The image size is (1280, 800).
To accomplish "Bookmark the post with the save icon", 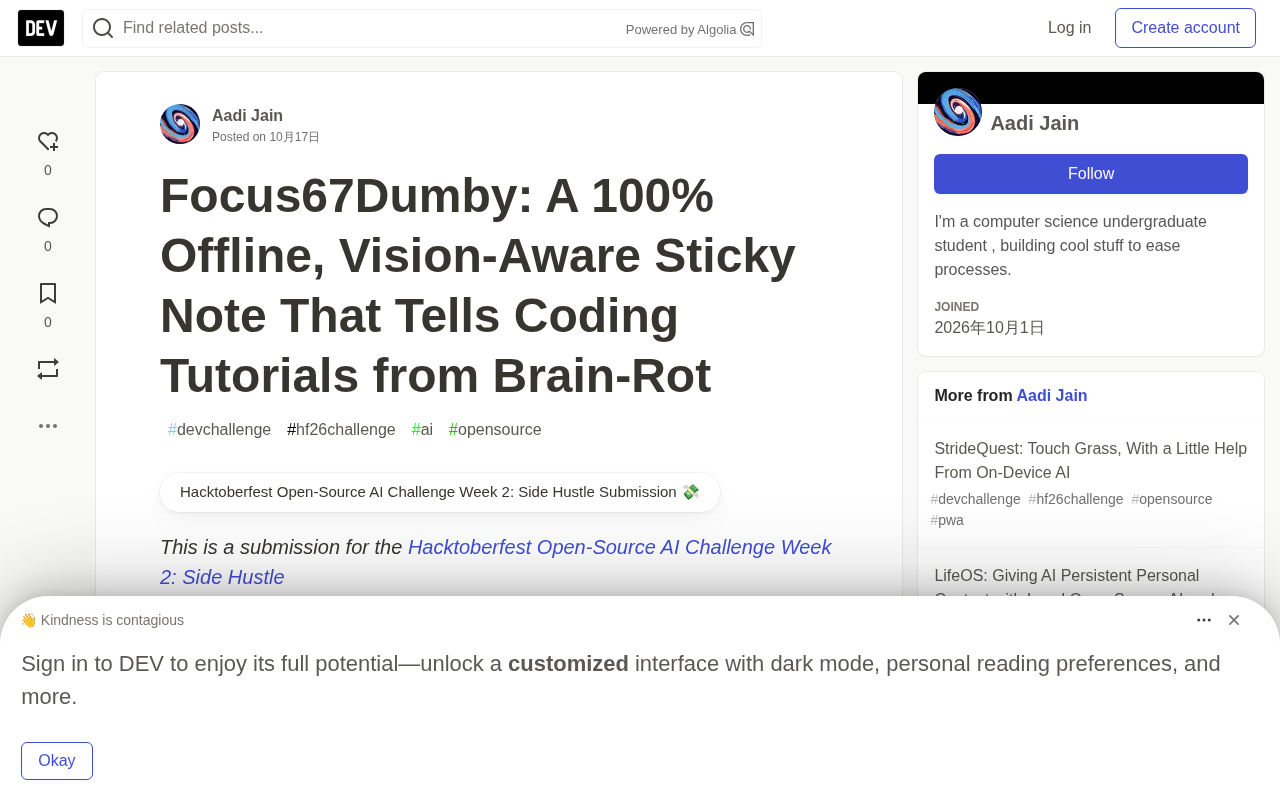I will pyautogui.click(x=48, y=293).
